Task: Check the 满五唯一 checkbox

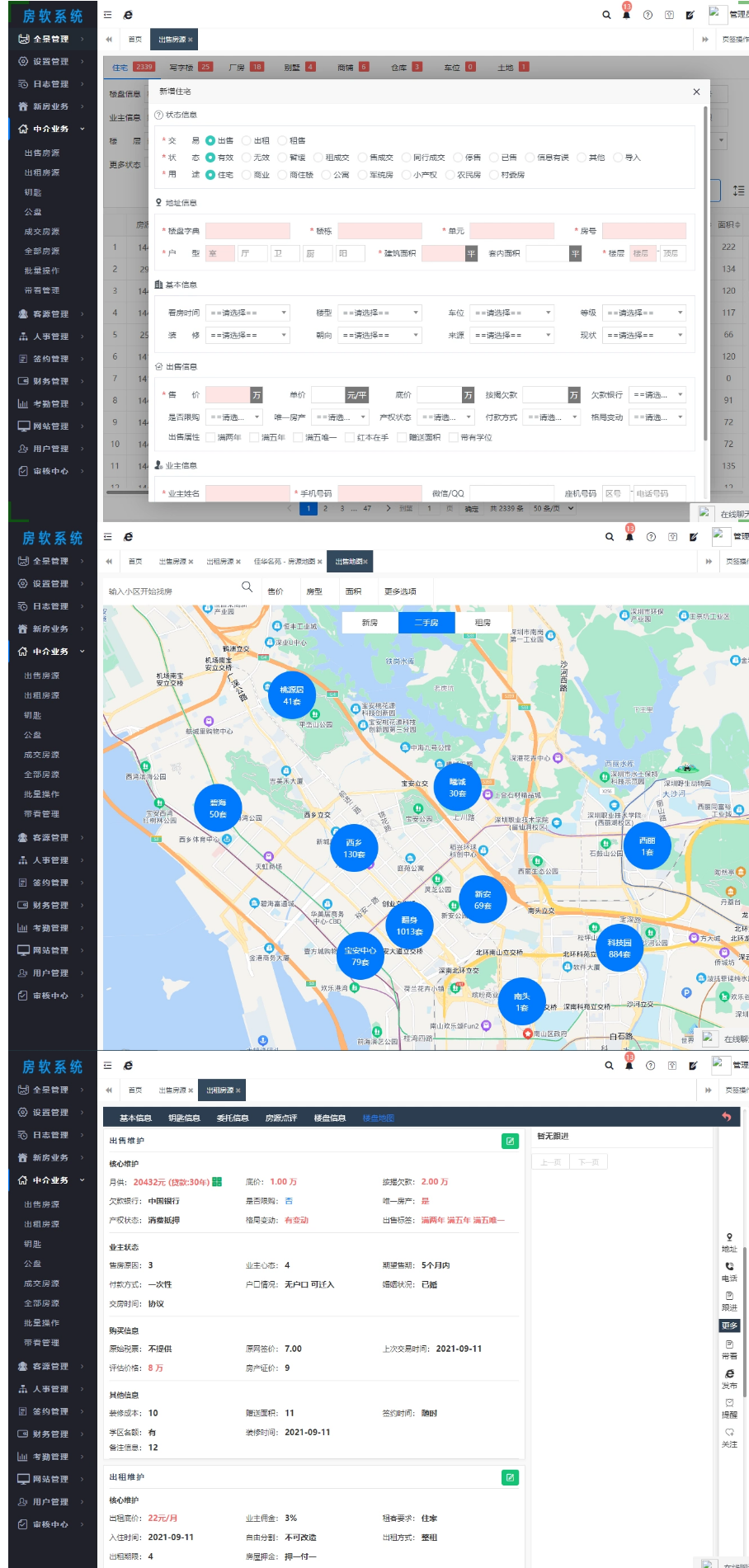Action: pos(298,437)
